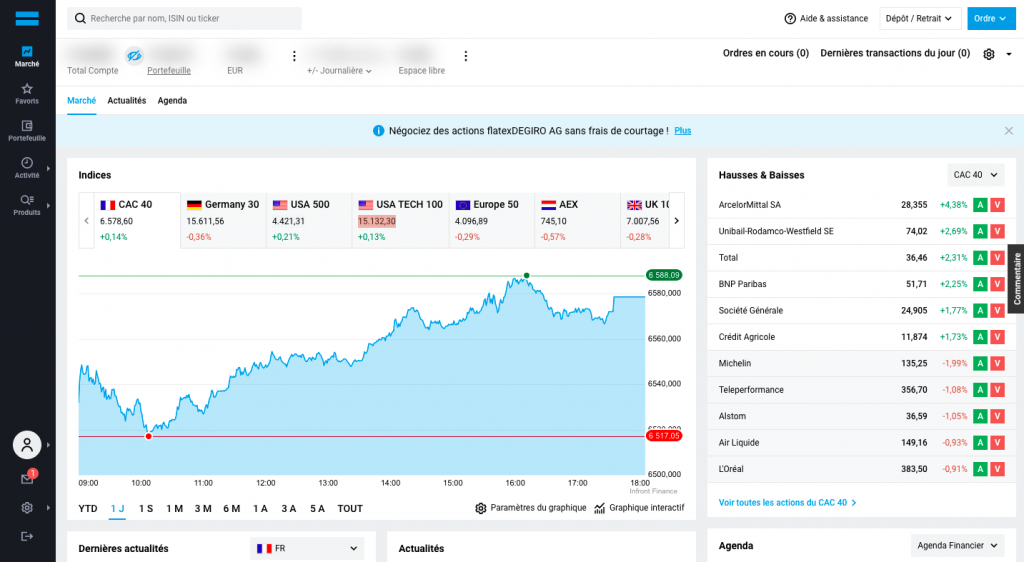Select 1 M chart range

click(x=174, y=508)
